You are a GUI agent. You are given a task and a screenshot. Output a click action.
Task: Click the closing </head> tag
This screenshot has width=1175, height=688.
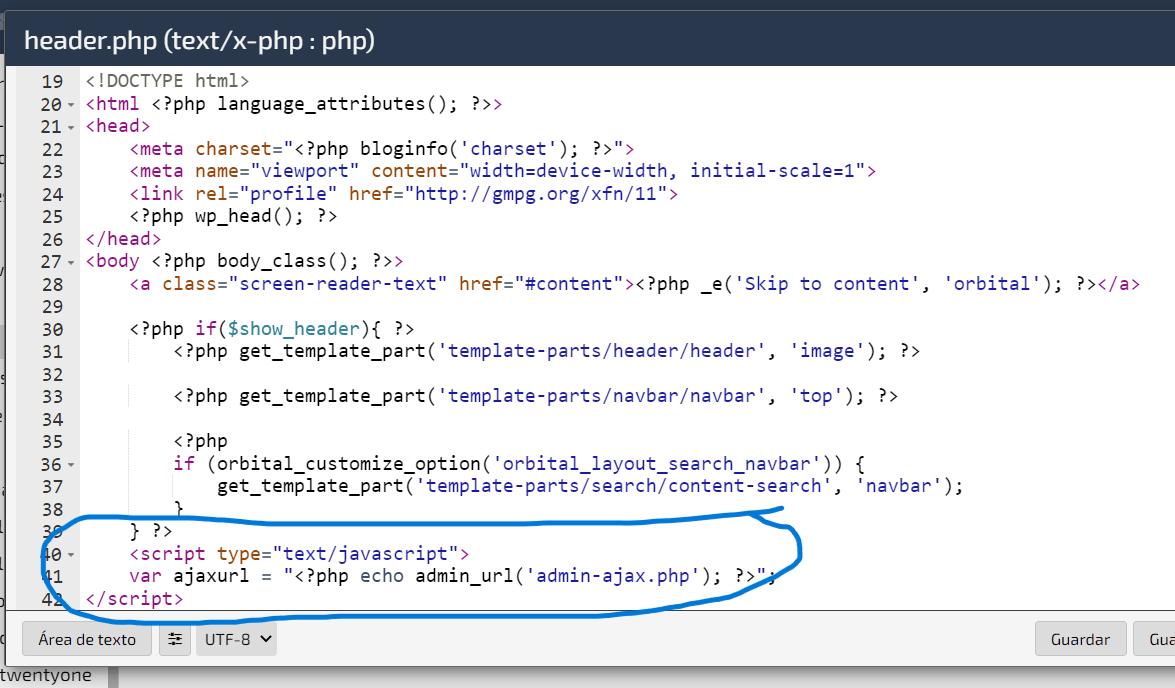click(123, 238)
